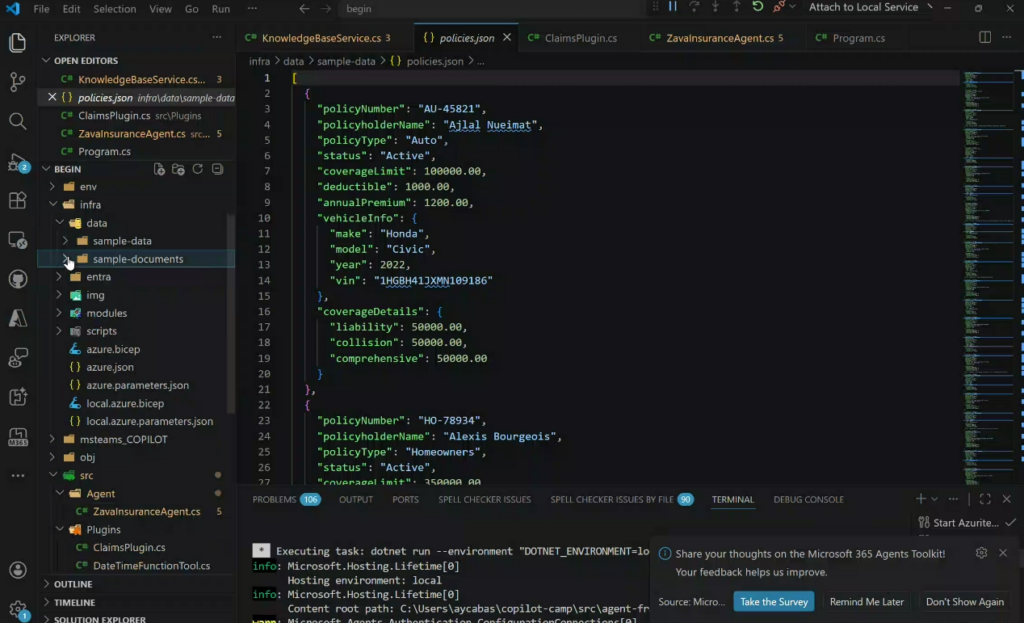Maximize the terminal panel size
Screen dimensions: 1024x623
pos(985,499)
